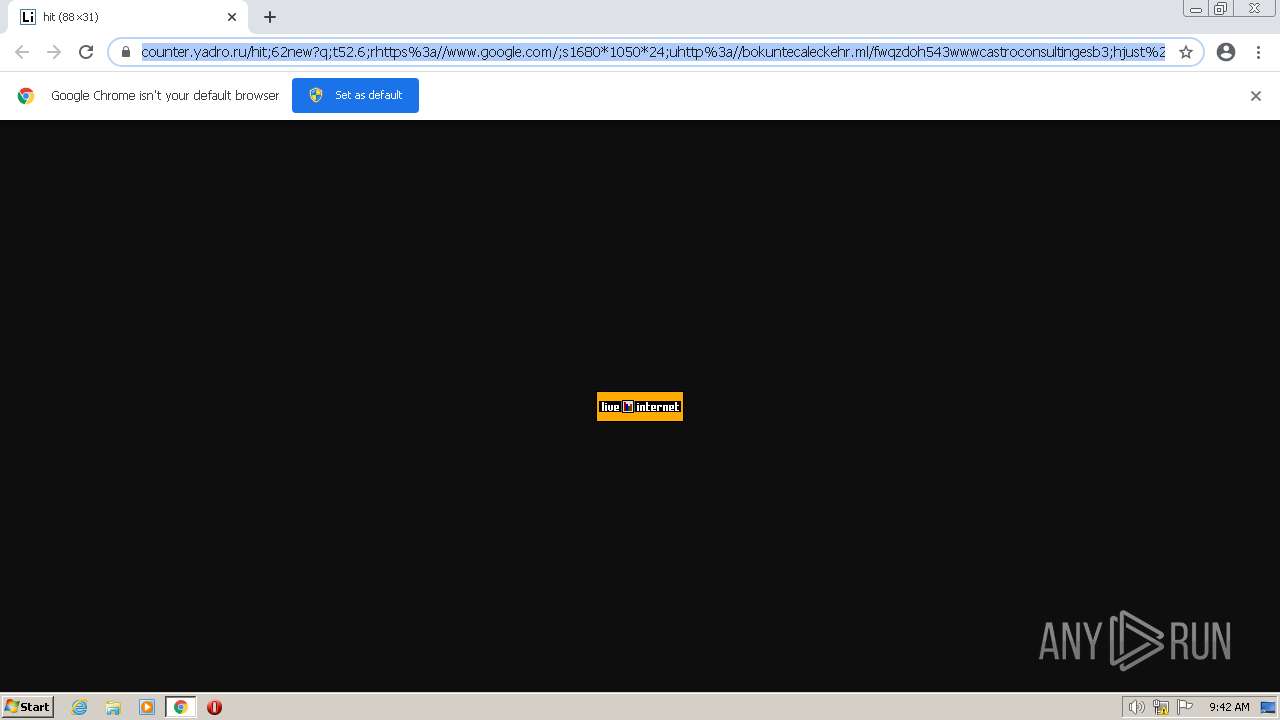Reload the current page
Viewport: 1280px width, 720px height.
coord(86,52)
